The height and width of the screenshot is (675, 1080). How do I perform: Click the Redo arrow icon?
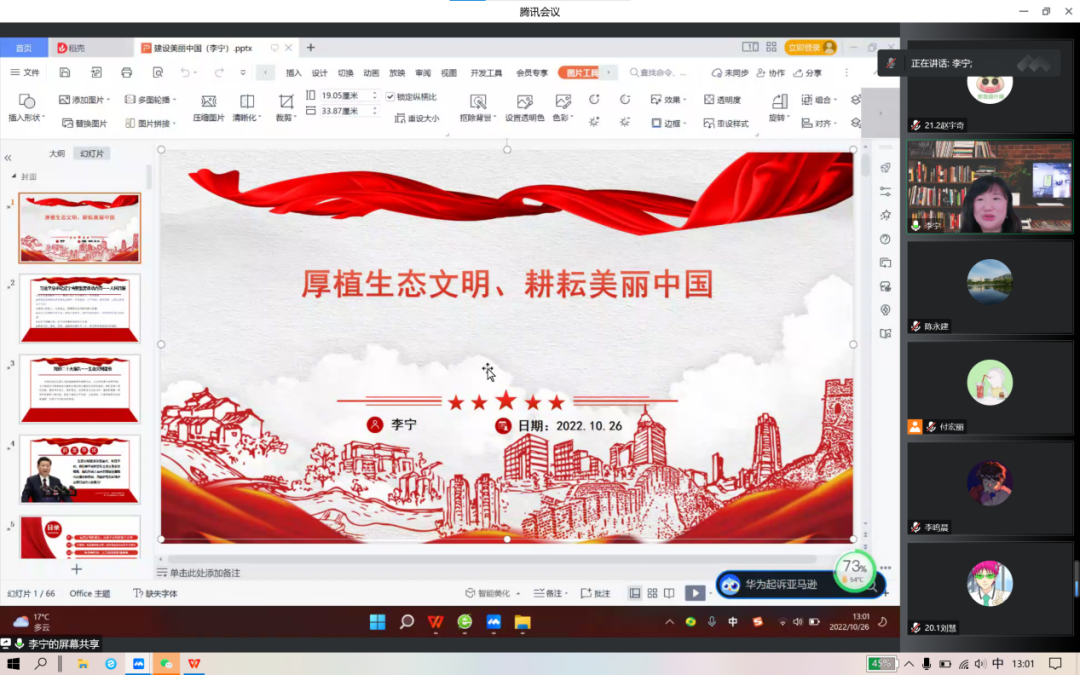pyautogui.click(x=219, y=72)
